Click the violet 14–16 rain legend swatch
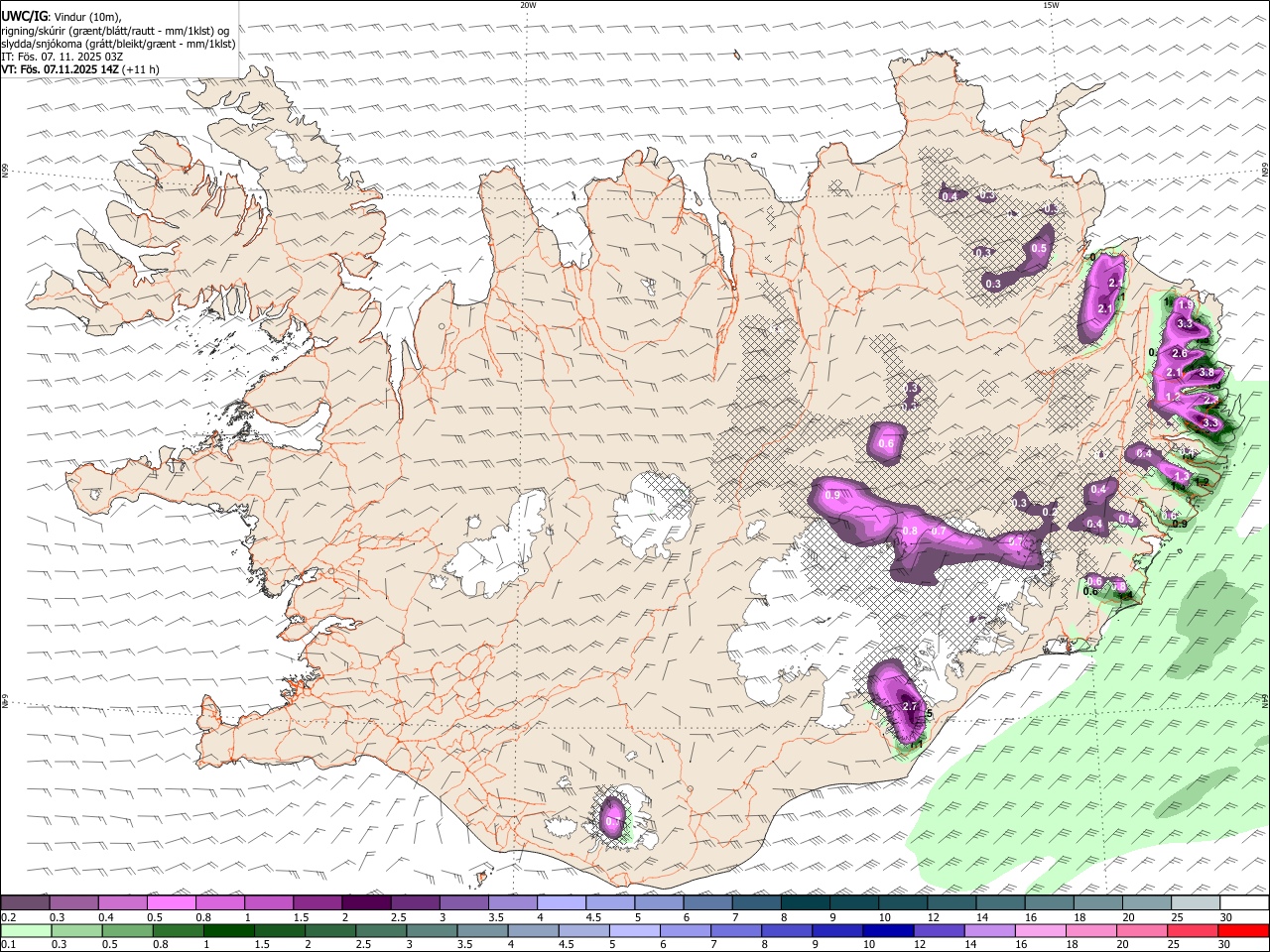The image size is (1270, 952). coord(990,930)
